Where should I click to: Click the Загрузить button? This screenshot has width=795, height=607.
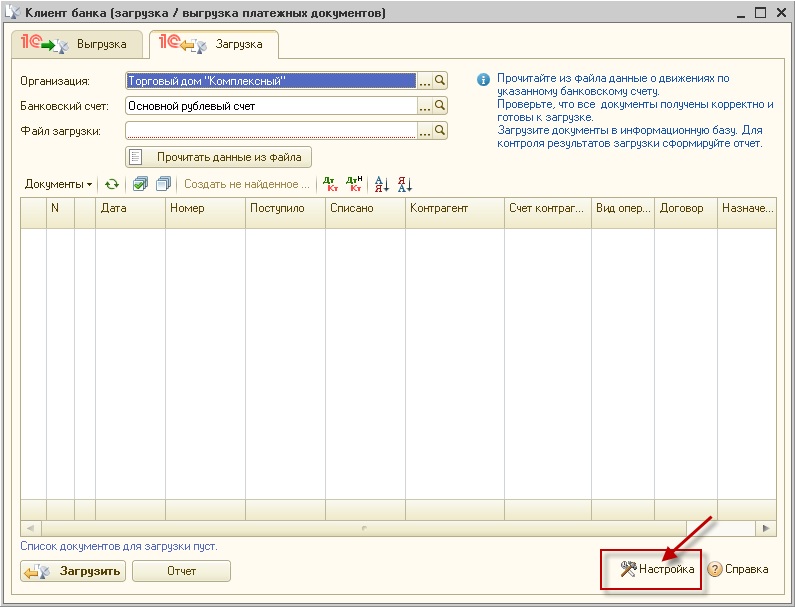tap(72, 571)
